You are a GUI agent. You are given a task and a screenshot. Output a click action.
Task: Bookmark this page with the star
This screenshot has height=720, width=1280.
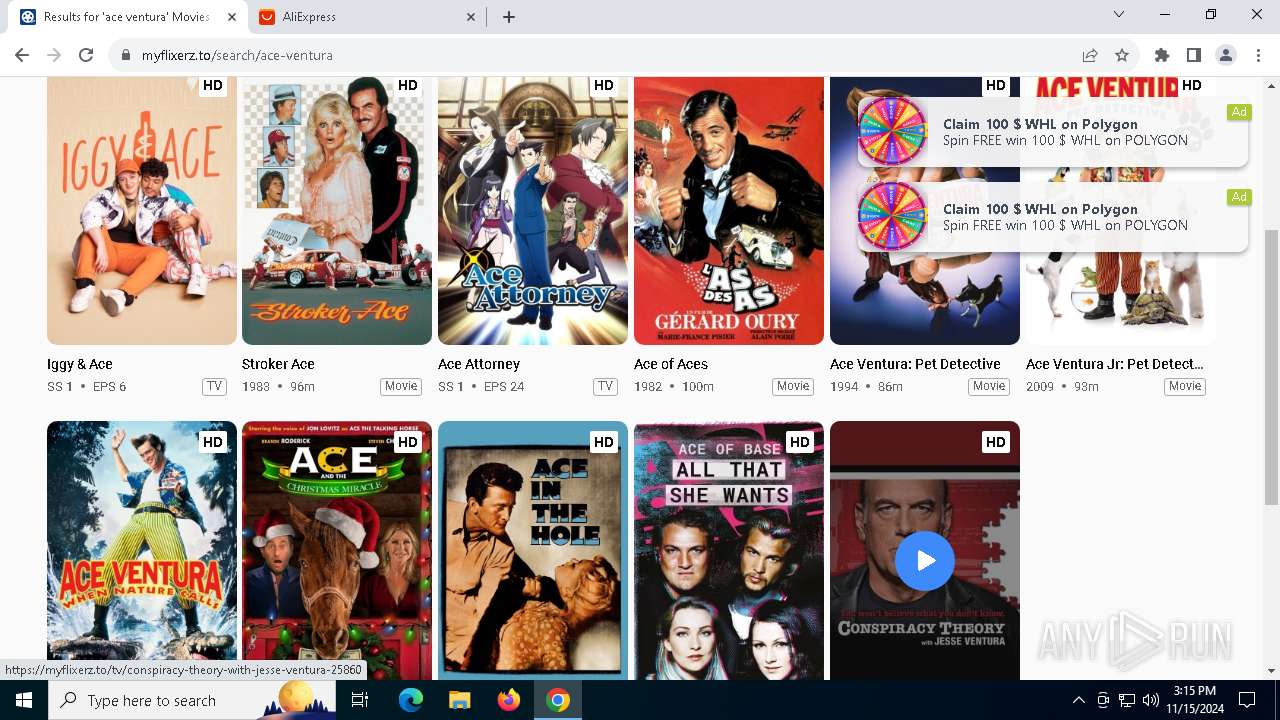click(1122, 55)
